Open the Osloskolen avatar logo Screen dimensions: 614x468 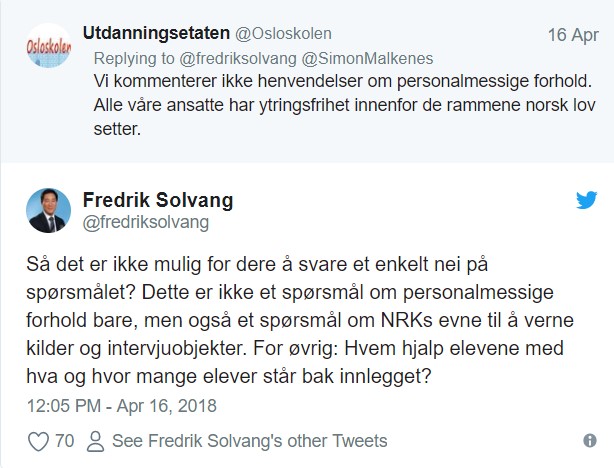pos(48,47)
